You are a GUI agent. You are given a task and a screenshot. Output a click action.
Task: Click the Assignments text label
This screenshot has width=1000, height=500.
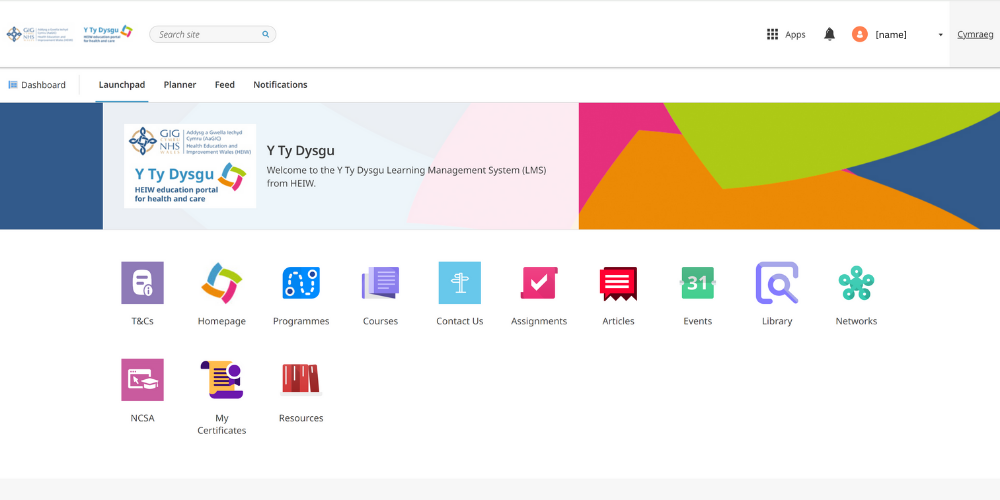[x=539, y=321]
